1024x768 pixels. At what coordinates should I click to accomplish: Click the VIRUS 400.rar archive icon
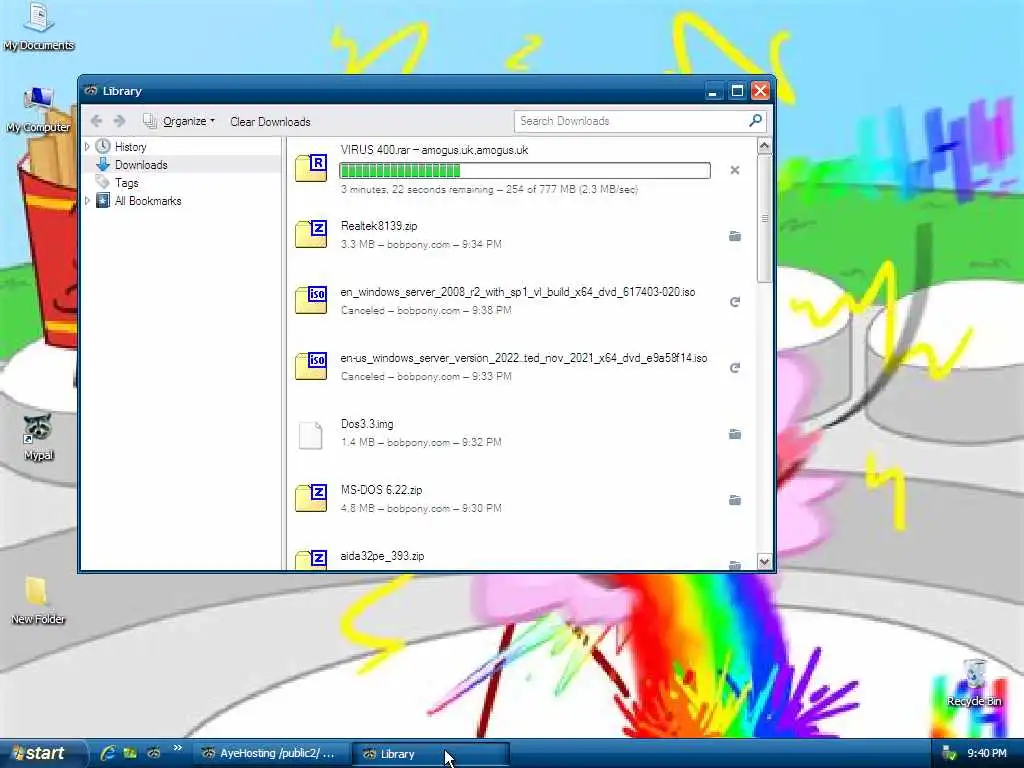pyautogui.click(x=311, y=168)
